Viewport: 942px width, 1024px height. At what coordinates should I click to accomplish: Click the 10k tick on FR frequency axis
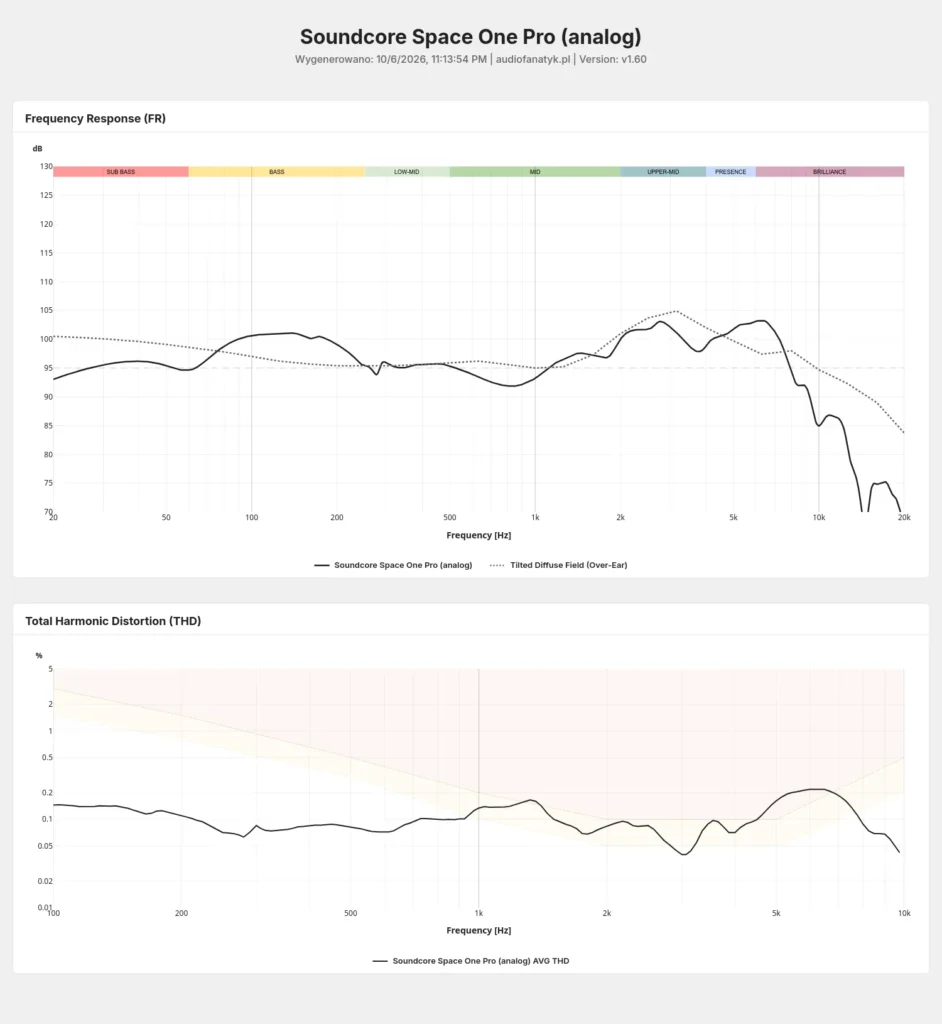pyautogui.click(x=819, y=517)
